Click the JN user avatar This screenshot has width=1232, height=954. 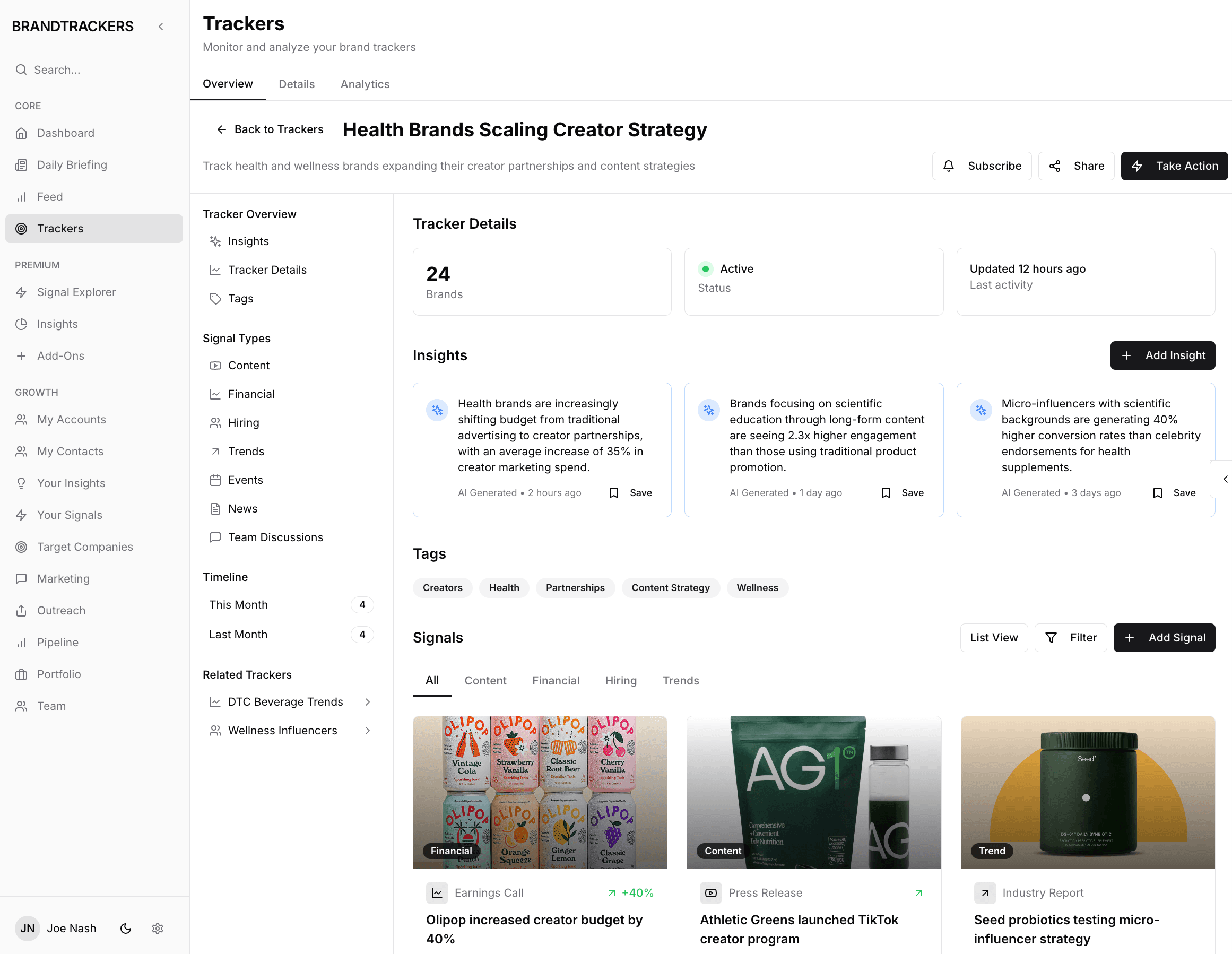tap(28, 929)
